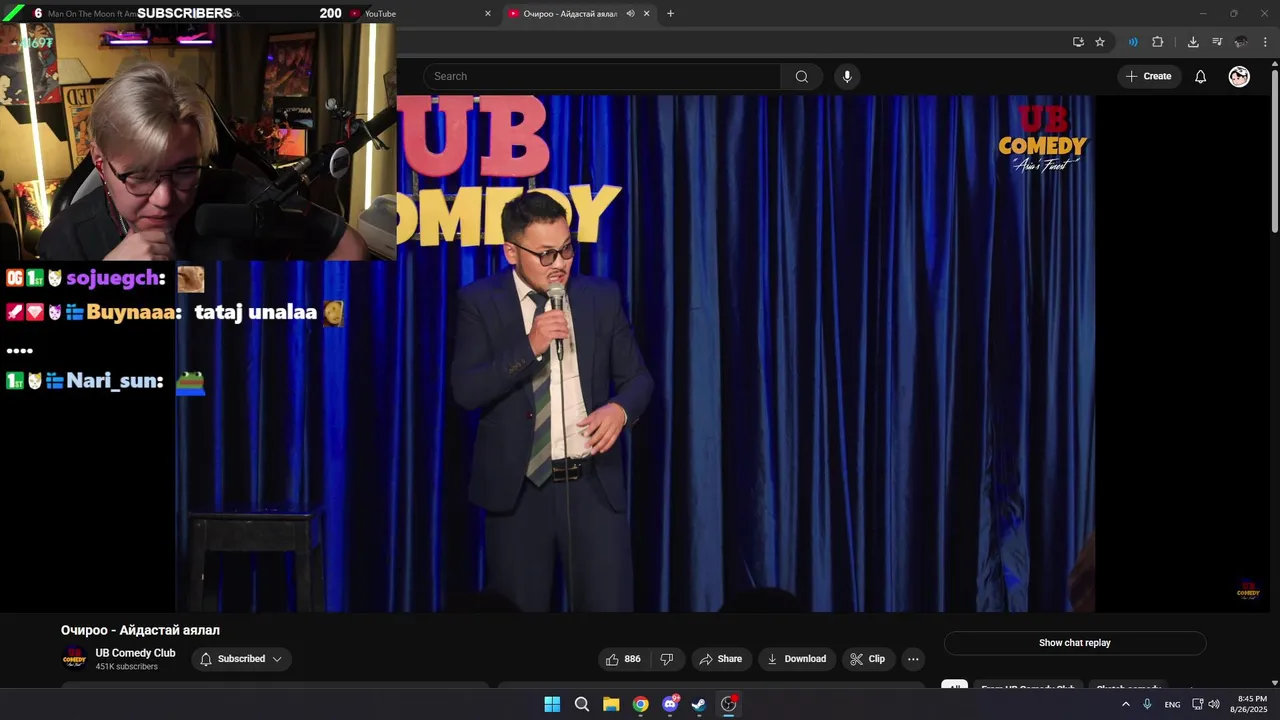Image resolution: width=1280 pixels, height=720 pixels.
Task: Click the UB Comedy channel watermark in video
Action: click(1248, 589)
